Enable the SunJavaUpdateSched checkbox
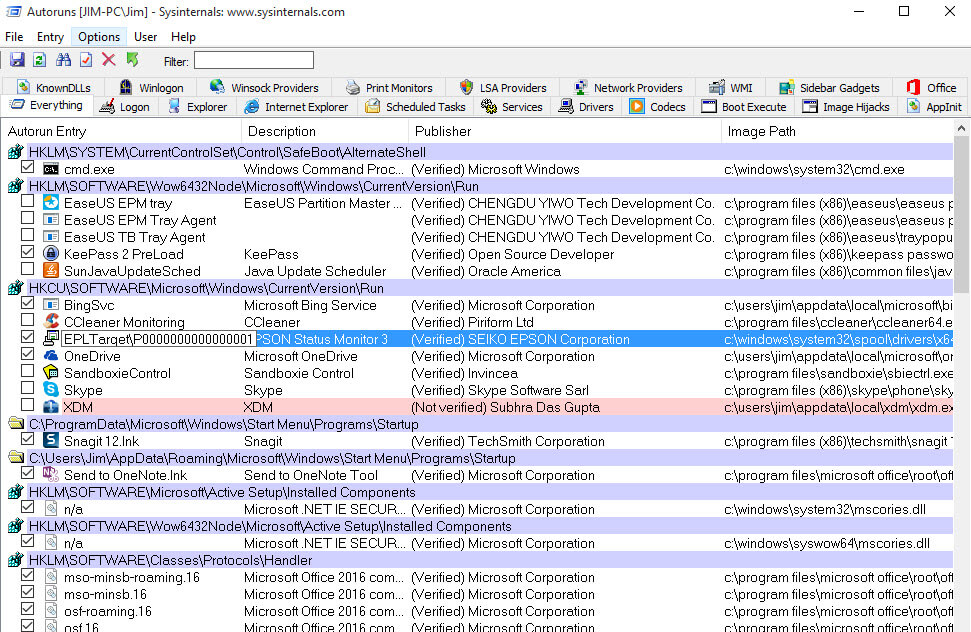This screenshot has height=632, width=971. click(x=27, y=269)
